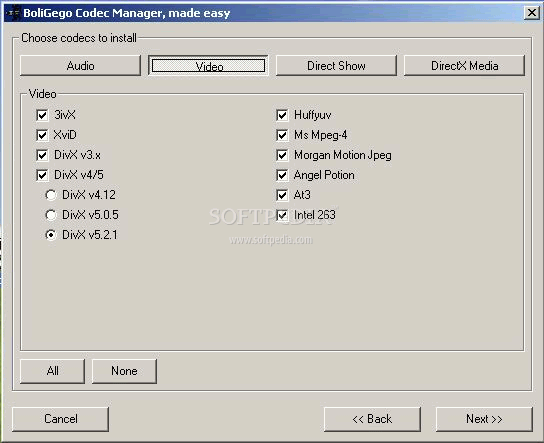The height and width of the screenshot is (443, 544).
Task: Toggle the XviD checkbox
Action: (x=42, y=135)
